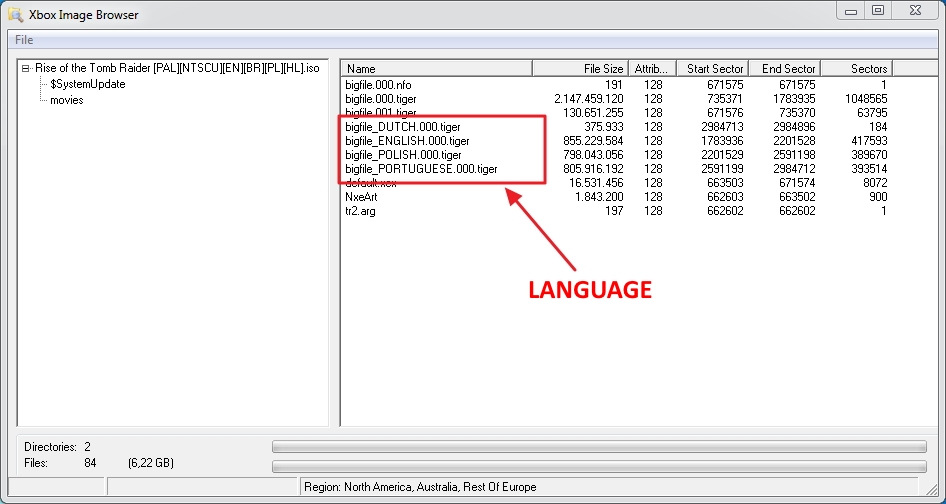Viewport: 946px width, 504px height.
Task: Select the movies folder in tree
Action: [x=66, y=100]
